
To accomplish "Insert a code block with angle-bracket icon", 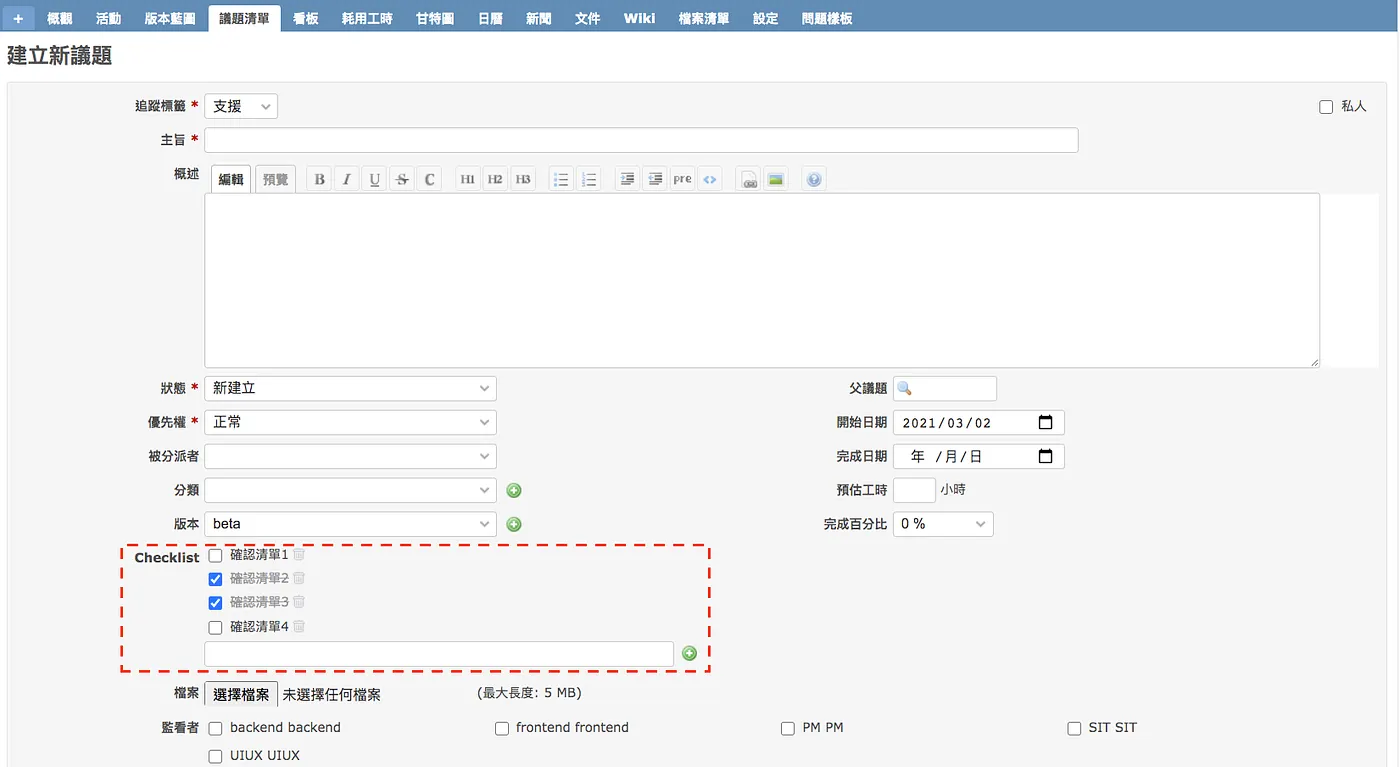I will 710,180.
